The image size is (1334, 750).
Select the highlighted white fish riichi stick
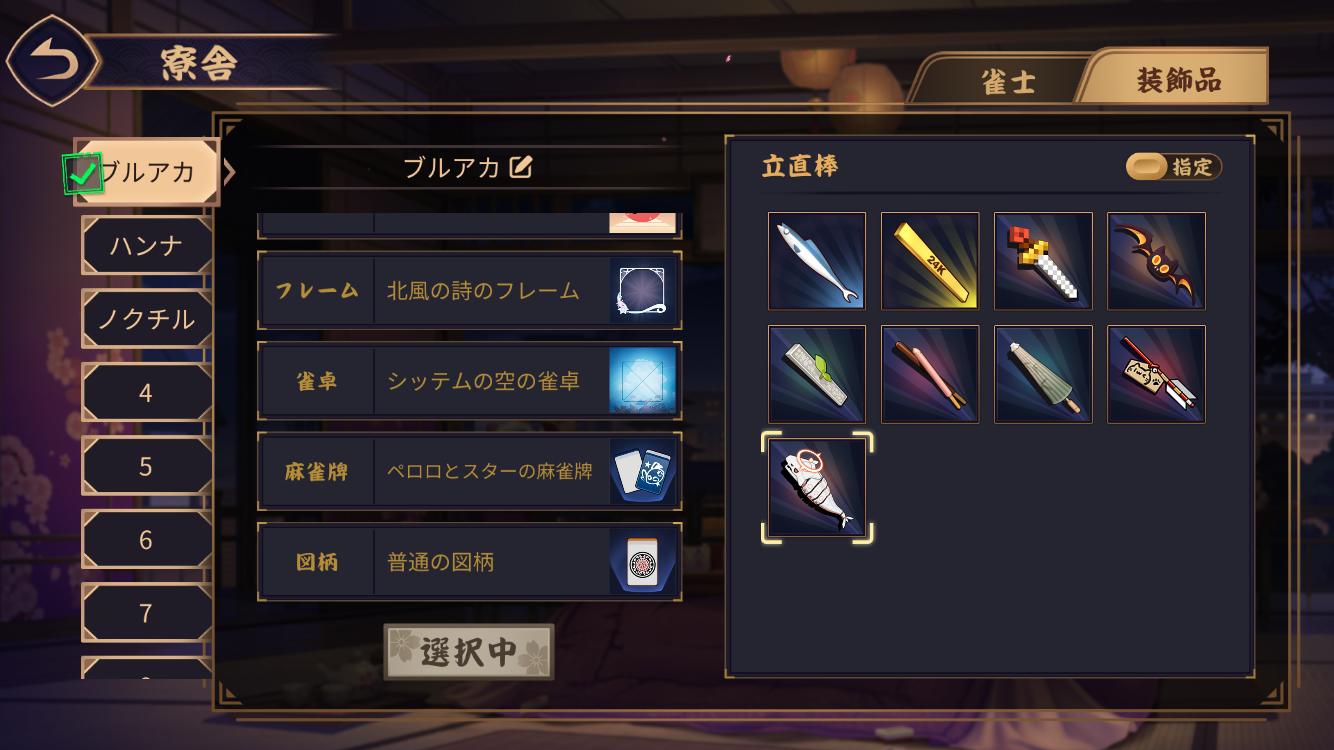point(817,487)
